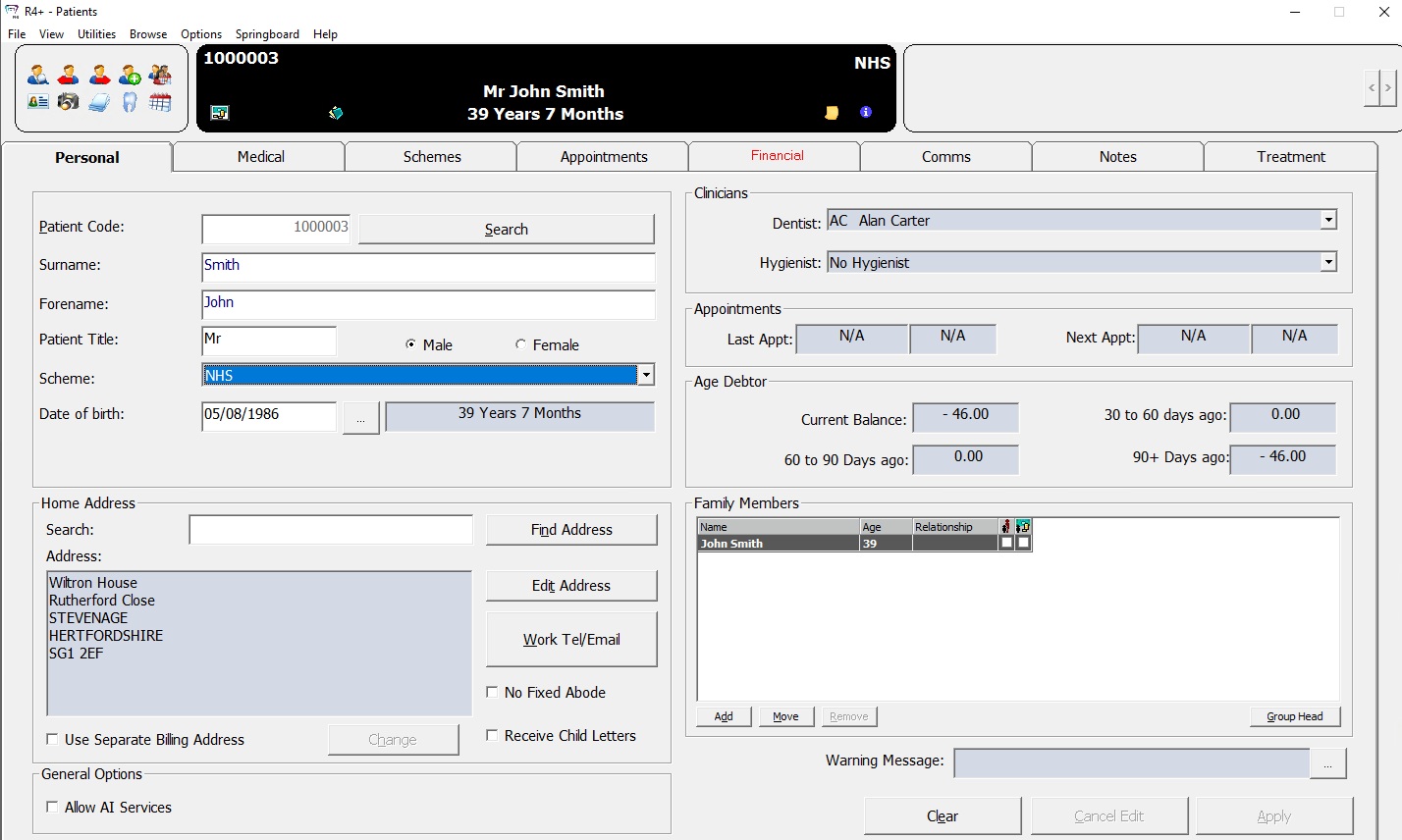This screenshot has width=1402, height=840.
Task: Click into the Surname field
Action: (x=428, y=266)
